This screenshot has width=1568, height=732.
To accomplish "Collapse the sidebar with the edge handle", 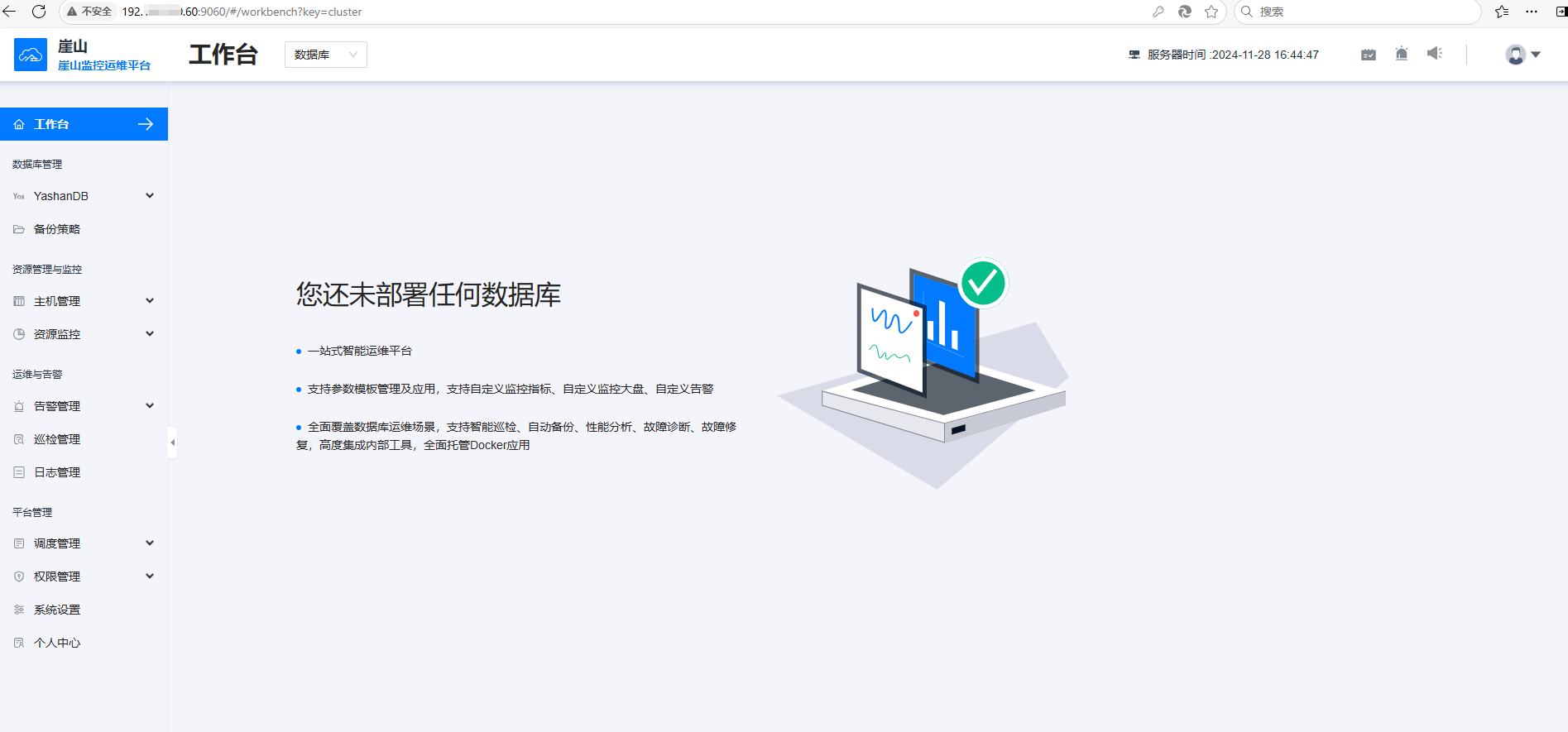I will (172, 443).
